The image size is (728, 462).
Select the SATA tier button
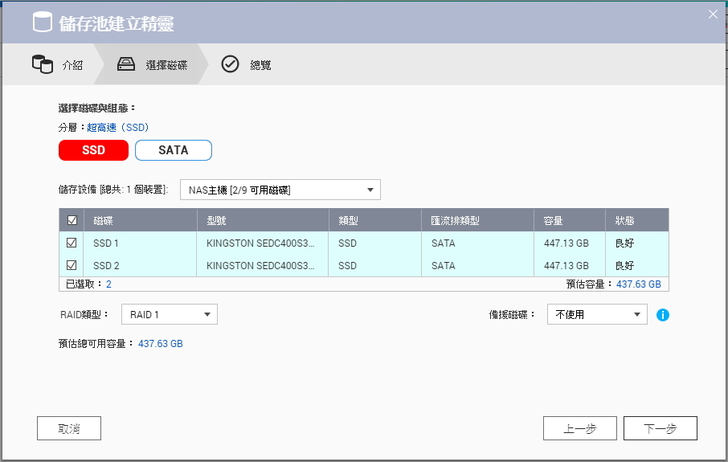point(173,150)
